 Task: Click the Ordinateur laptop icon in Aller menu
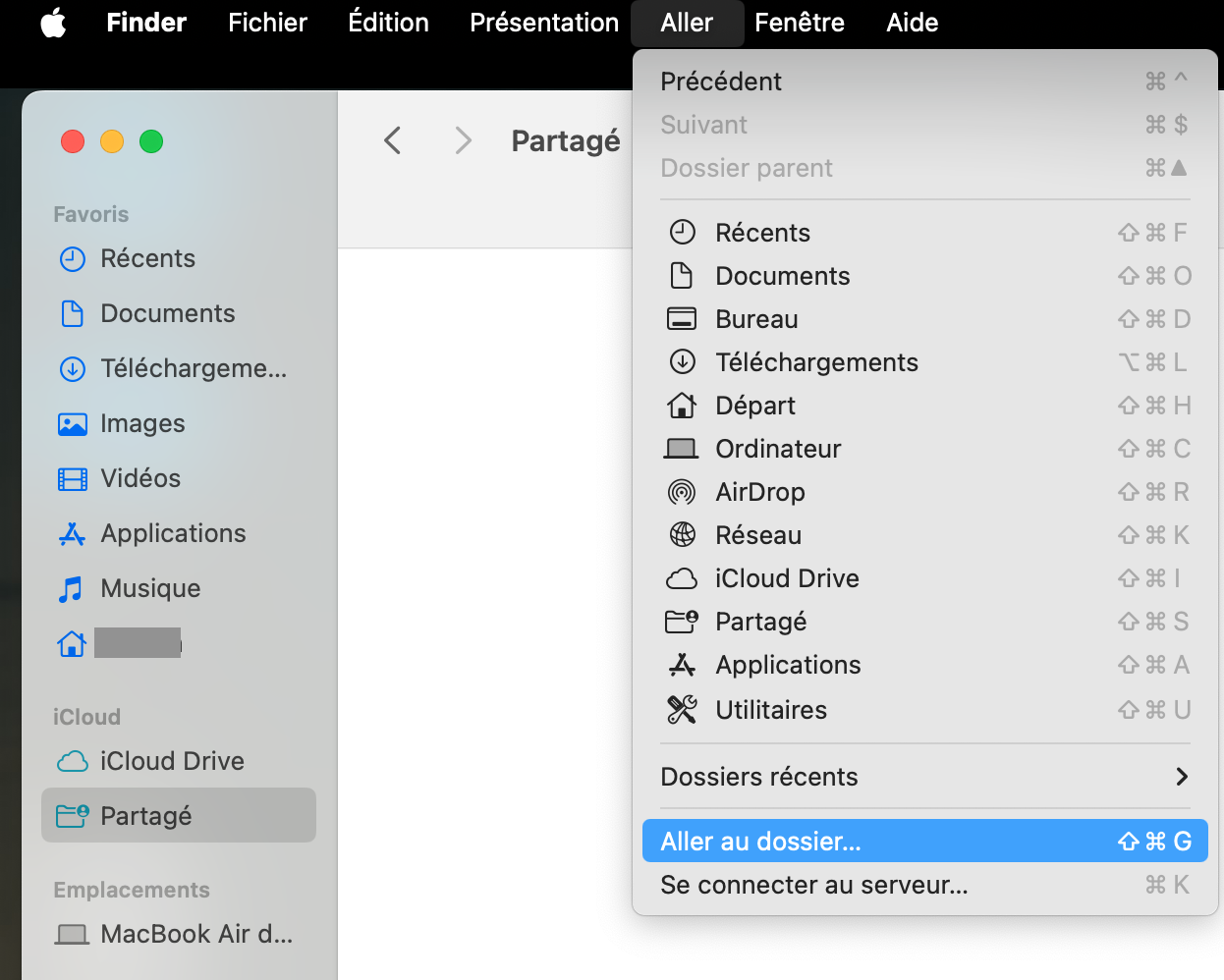coord(682,449)
